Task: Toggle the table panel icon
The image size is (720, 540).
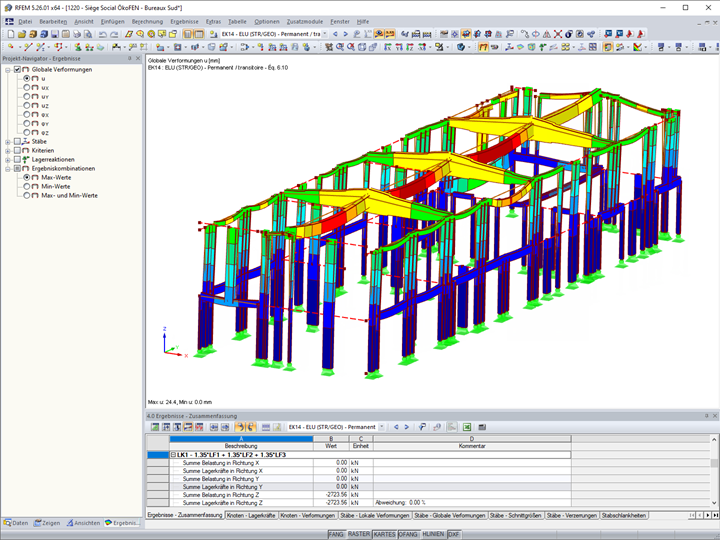Action: click(x=199, y=34)
